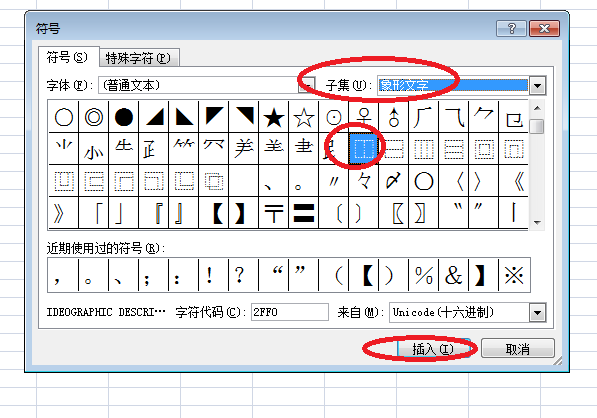
Task: Click the help question mark button
Action: [511, 29]
